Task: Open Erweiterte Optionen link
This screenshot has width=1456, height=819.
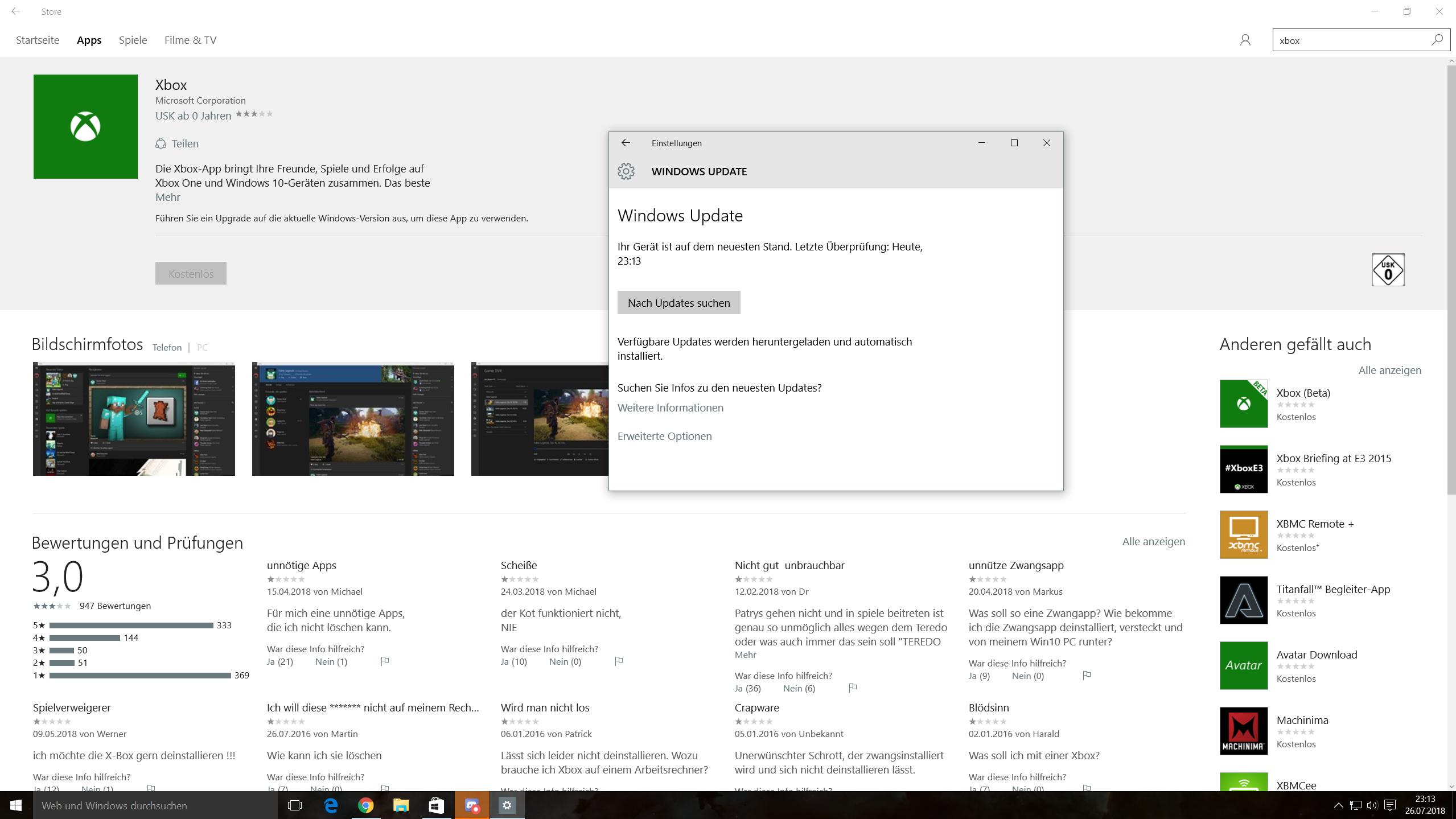Action: (664, 436)
